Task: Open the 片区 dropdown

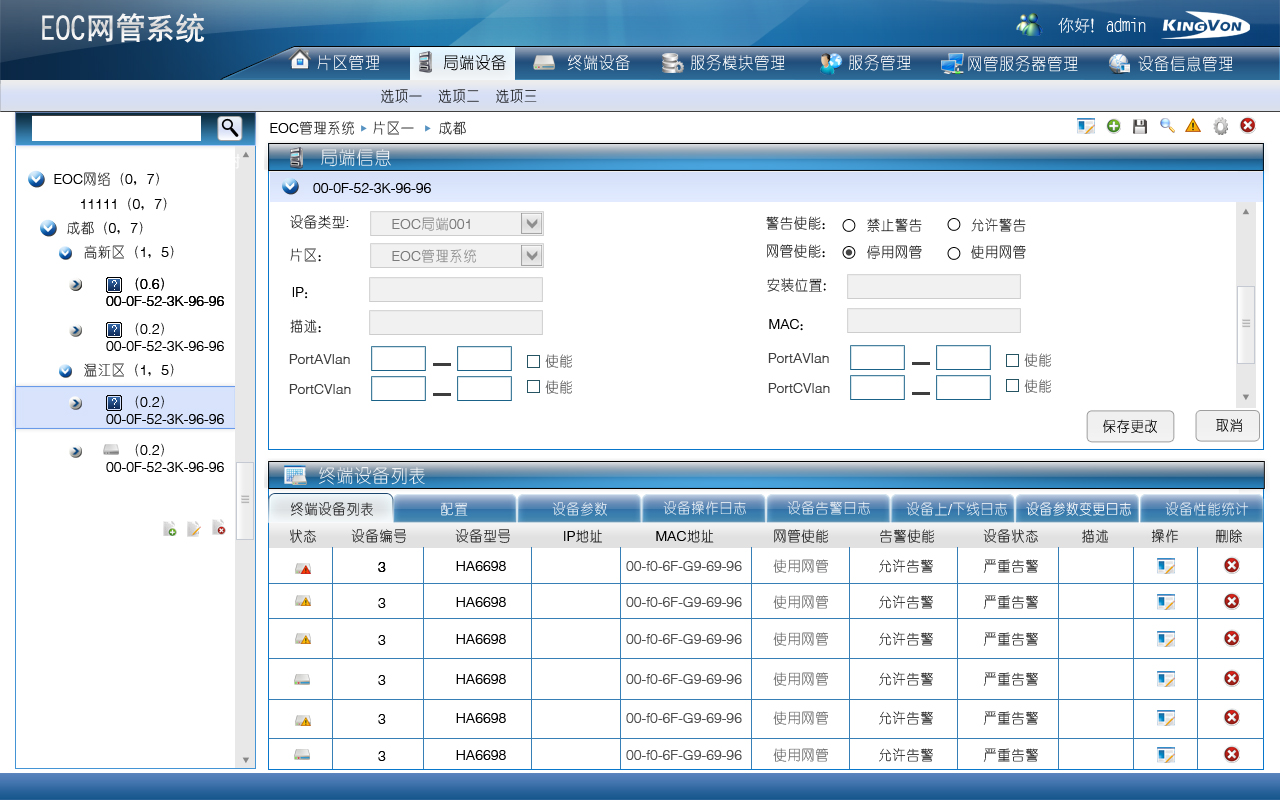Action: [x=457, y=256]
